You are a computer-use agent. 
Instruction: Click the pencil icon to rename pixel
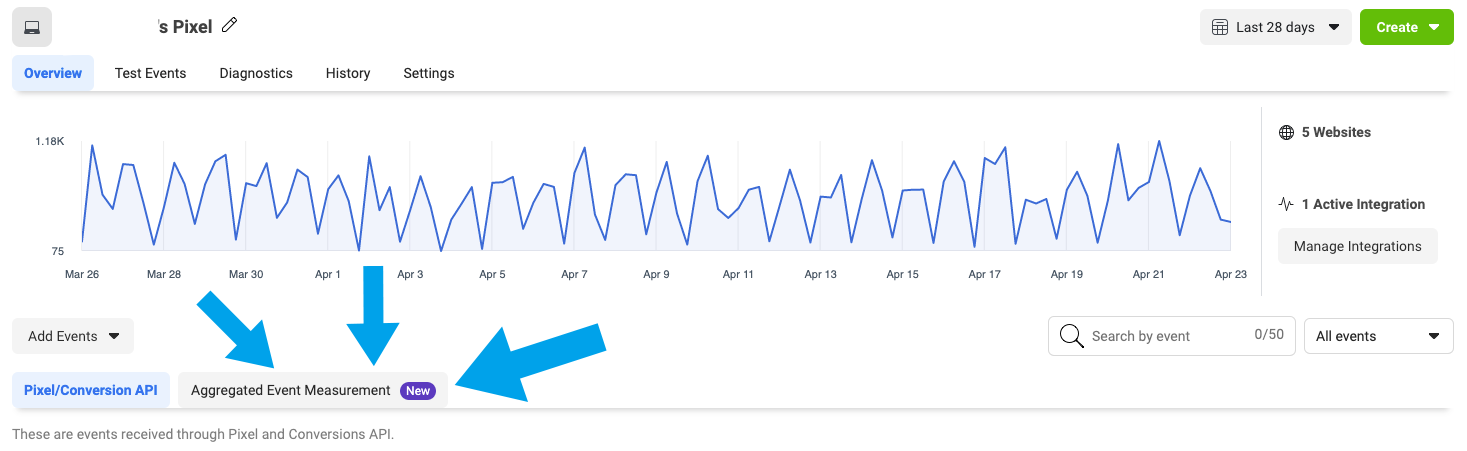click(230, 26)
